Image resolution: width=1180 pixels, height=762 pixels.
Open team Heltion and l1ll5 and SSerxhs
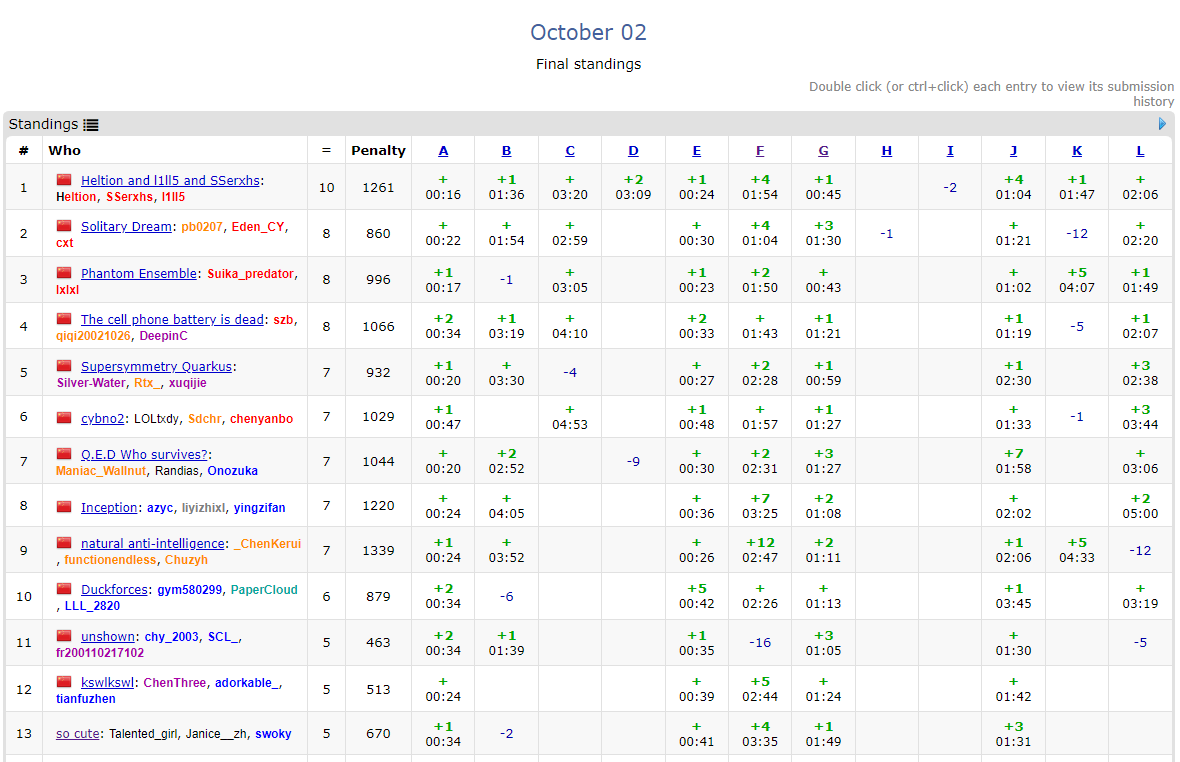170,181
